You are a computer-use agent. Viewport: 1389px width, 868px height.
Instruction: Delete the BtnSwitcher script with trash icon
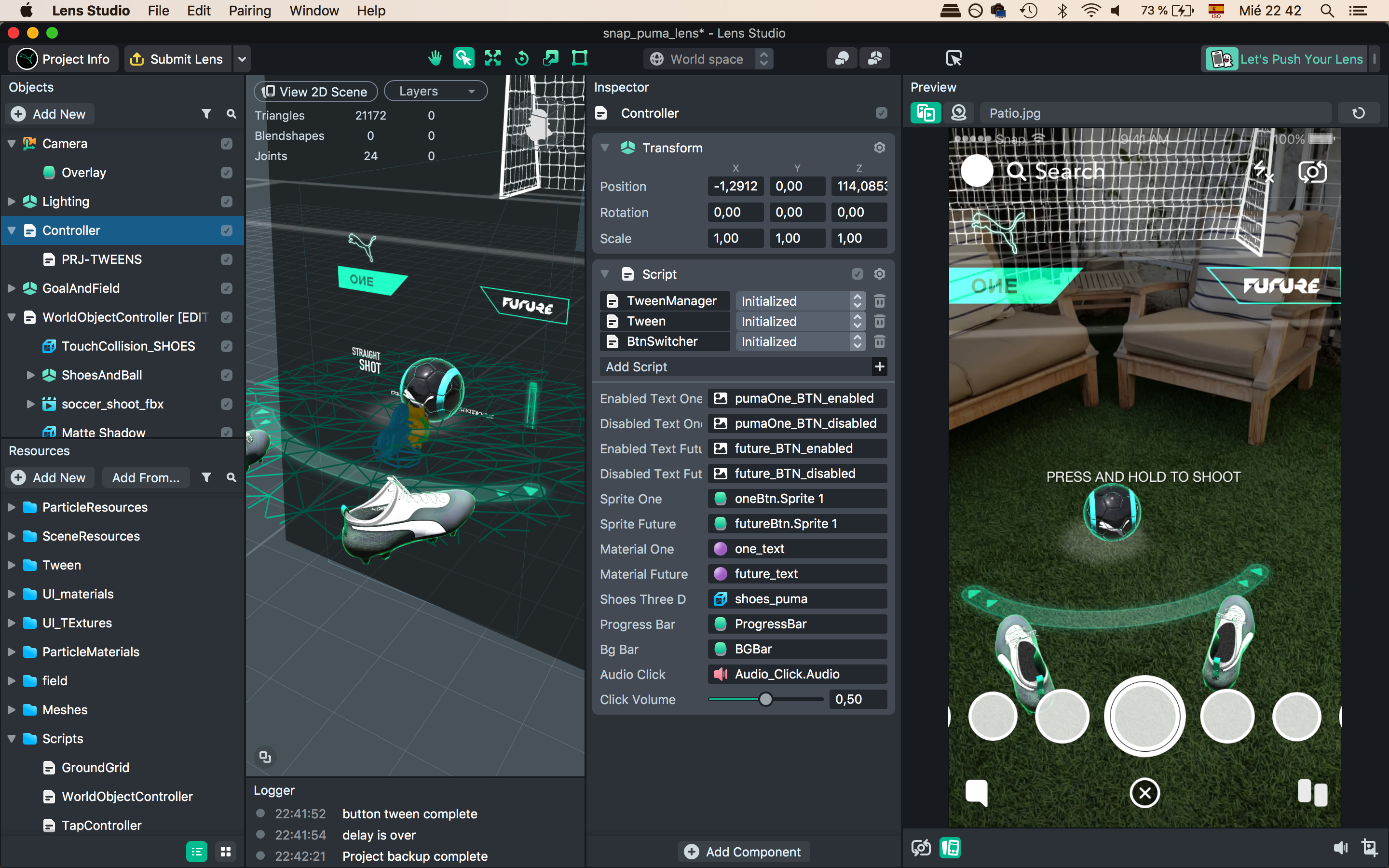coord(879,341)
